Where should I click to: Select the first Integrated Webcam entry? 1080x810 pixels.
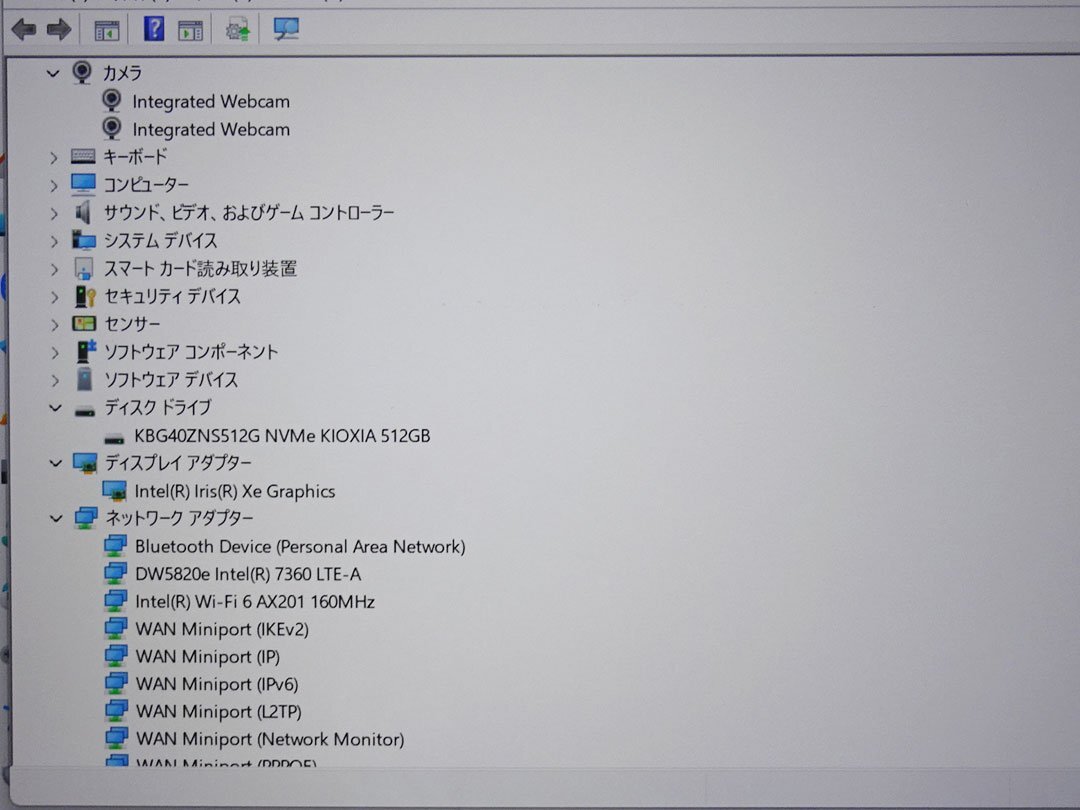coord(211,102)
